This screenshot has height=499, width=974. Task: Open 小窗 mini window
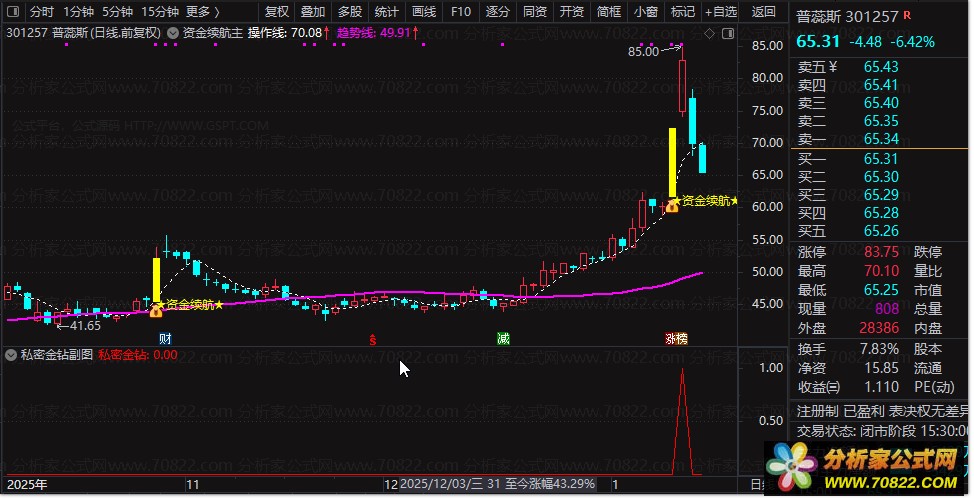(646, 12)
